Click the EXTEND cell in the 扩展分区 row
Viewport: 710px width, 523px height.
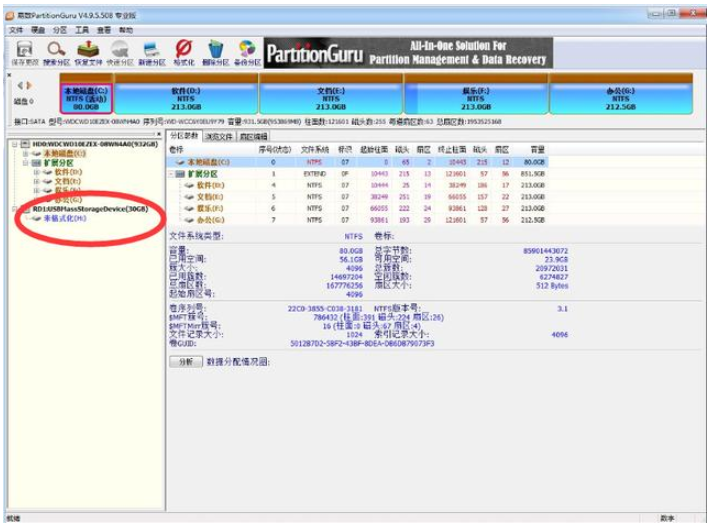point(315,174)
